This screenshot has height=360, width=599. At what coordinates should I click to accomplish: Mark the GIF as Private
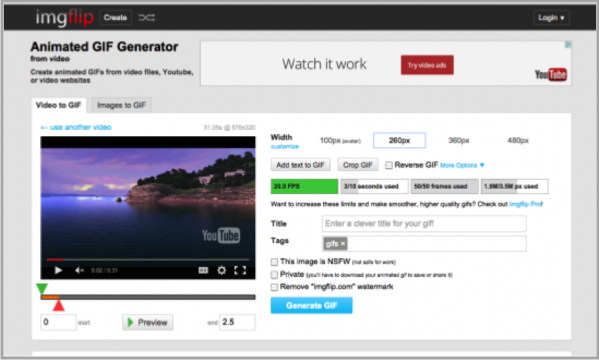274,274
